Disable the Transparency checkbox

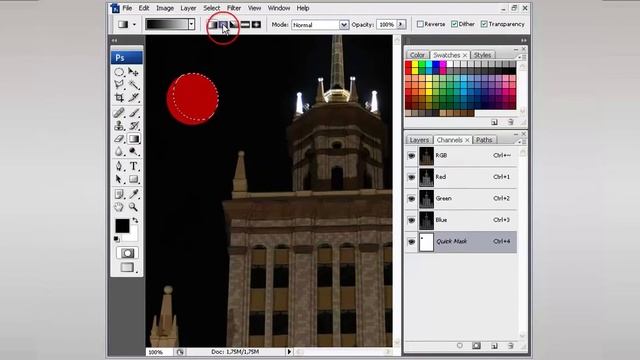(484, 24)
